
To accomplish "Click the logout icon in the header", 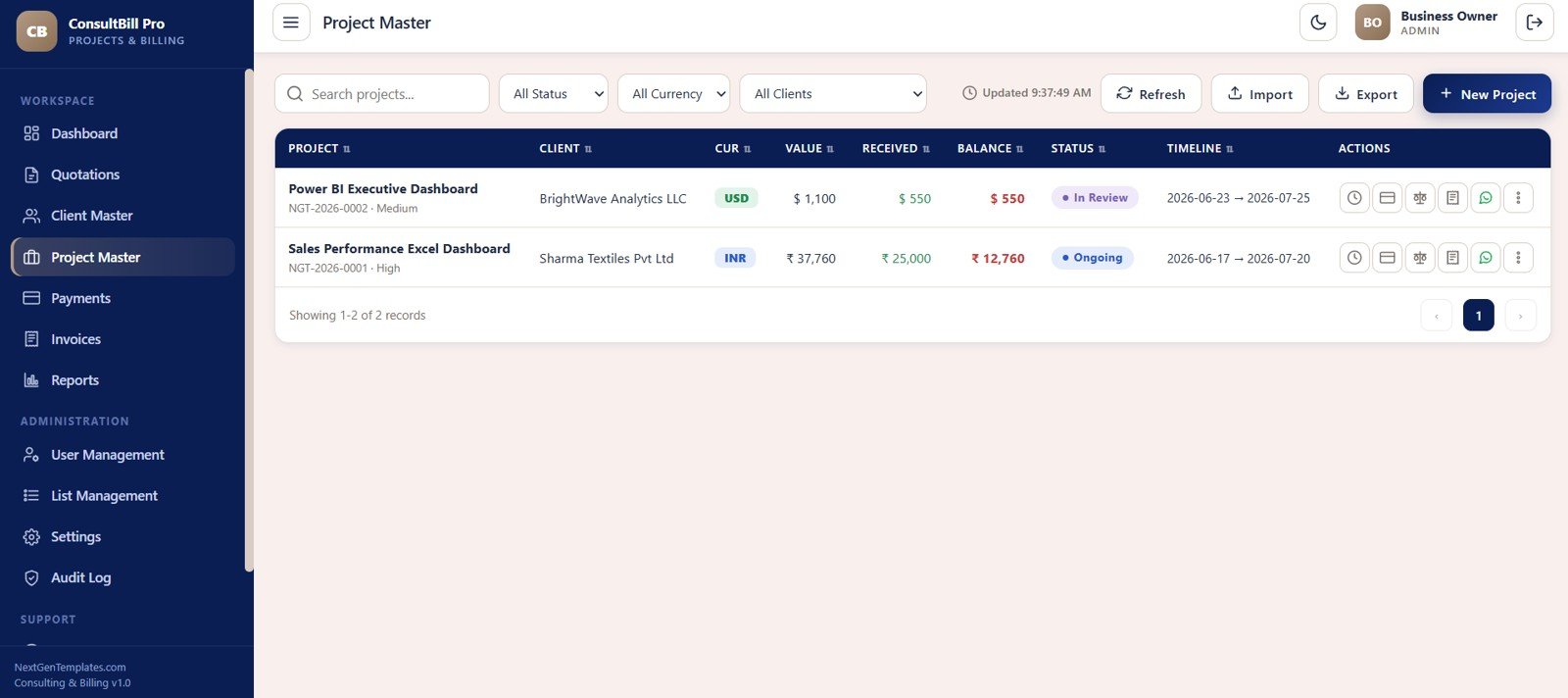I will click(1535, 23).
